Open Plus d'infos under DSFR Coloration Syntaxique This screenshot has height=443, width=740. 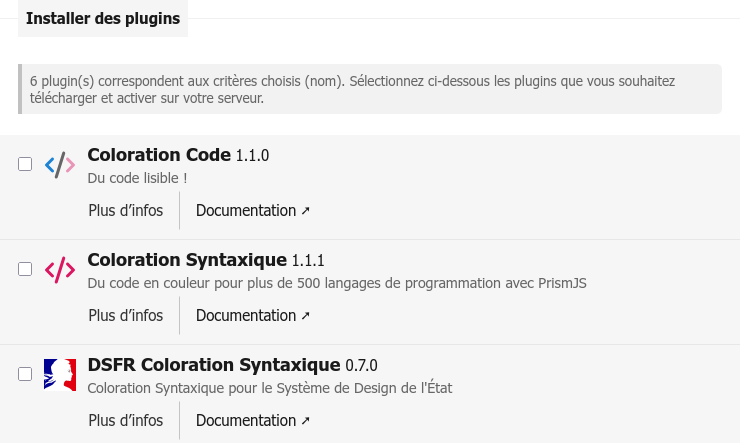tap(125, 421)
